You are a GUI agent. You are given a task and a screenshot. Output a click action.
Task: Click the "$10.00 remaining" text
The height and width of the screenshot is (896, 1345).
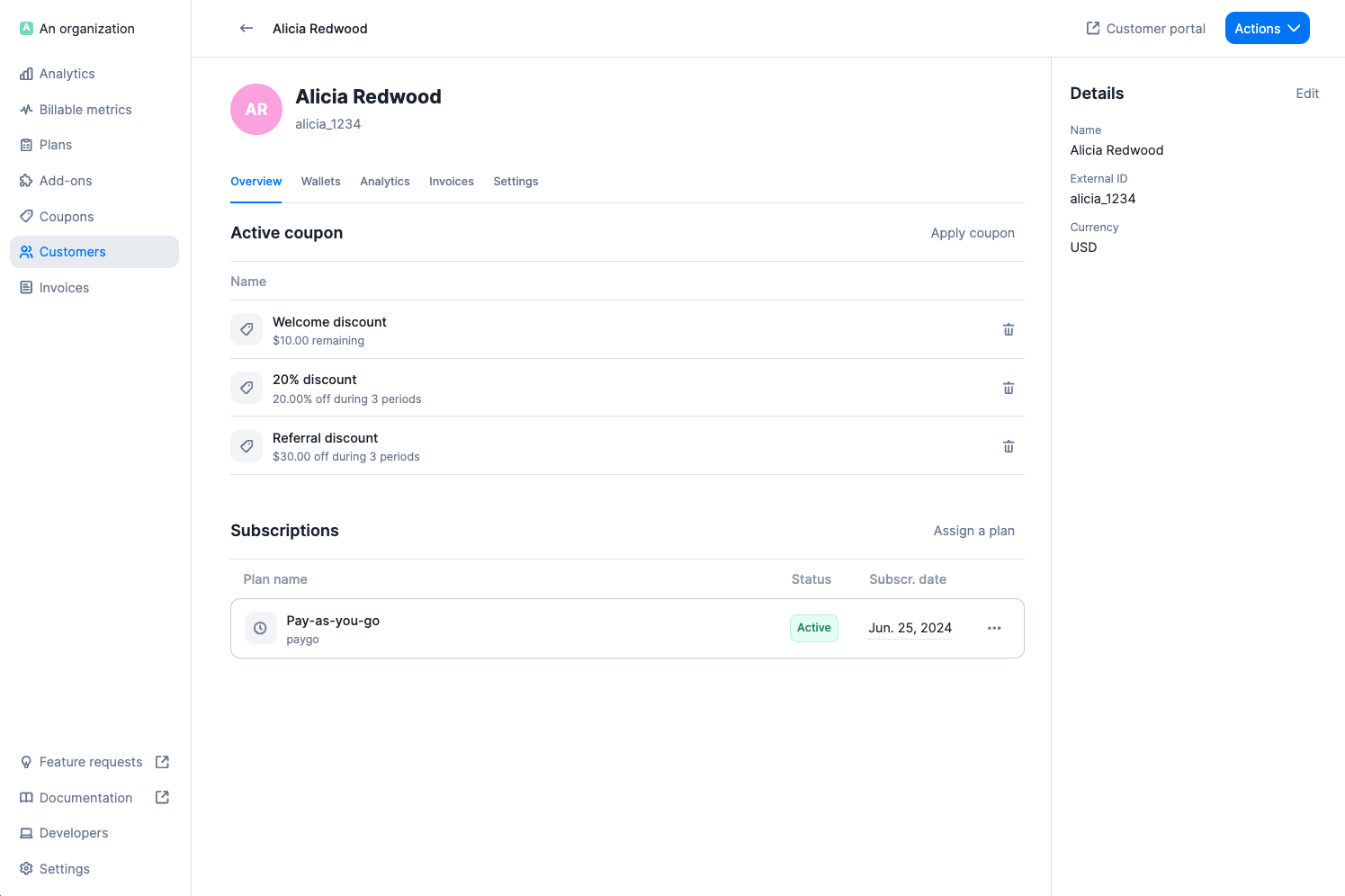pyautogui.click(x=318, y=341)
